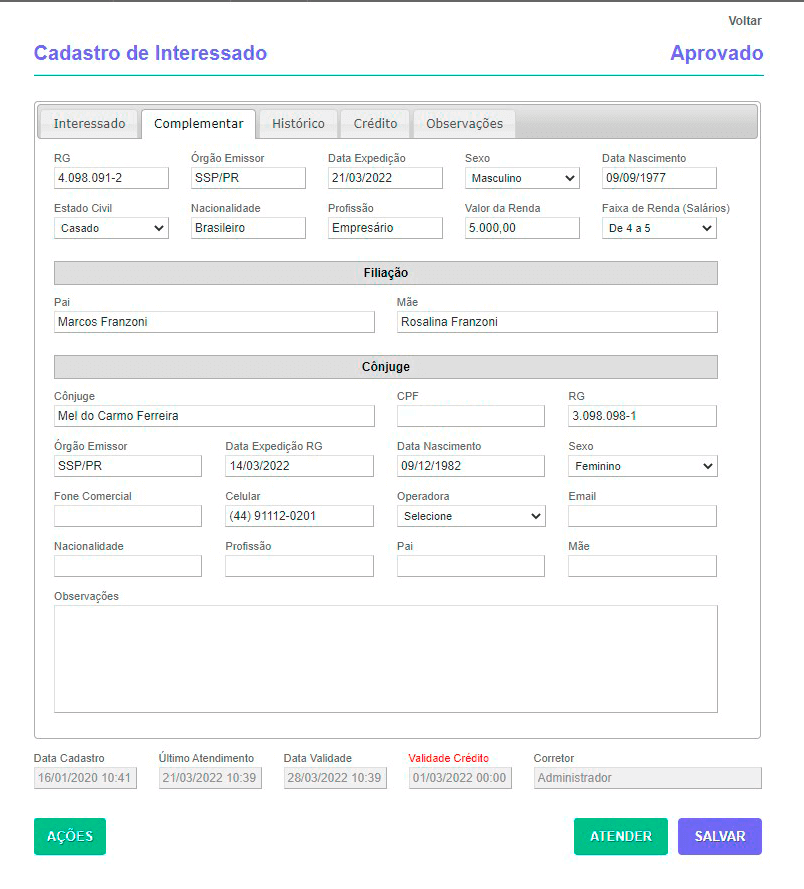The image size is (804, 889).
Task: View the Observações tab
Action: point(464,123)
